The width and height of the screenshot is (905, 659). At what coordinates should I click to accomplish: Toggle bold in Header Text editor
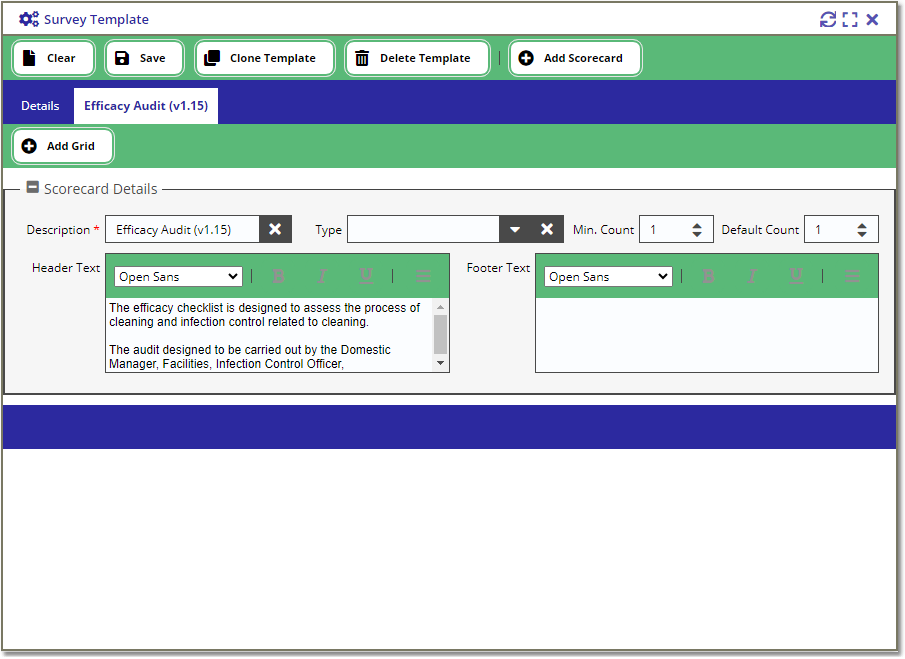[x=278, y=277]
